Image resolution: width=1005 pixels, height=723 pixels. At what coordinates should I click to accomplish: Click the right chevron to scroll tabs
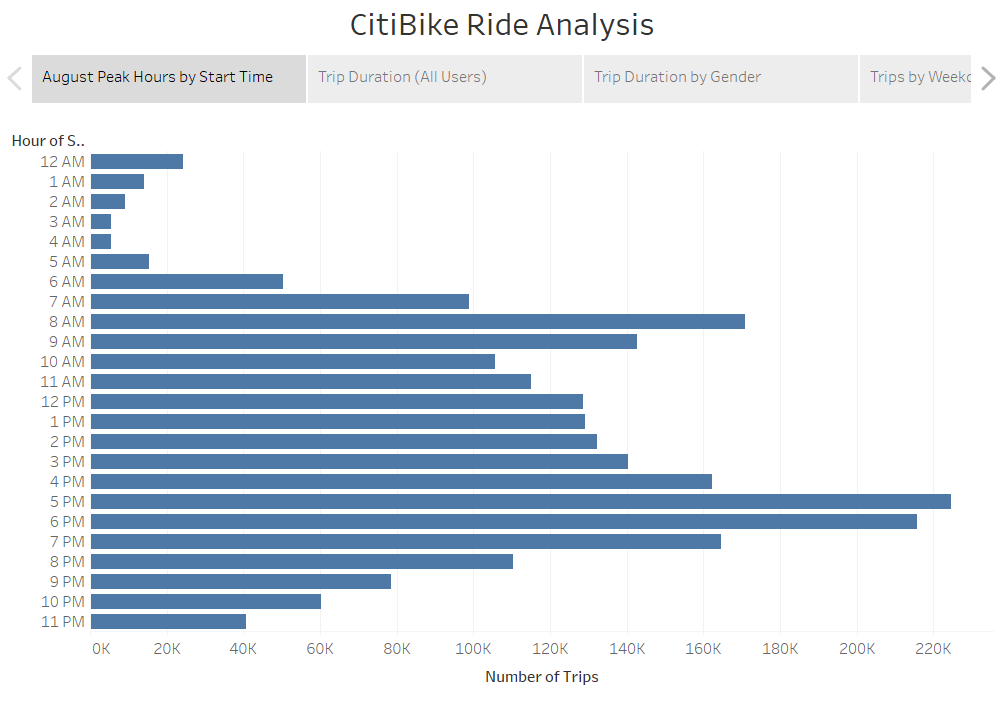[x=986, y=77]
